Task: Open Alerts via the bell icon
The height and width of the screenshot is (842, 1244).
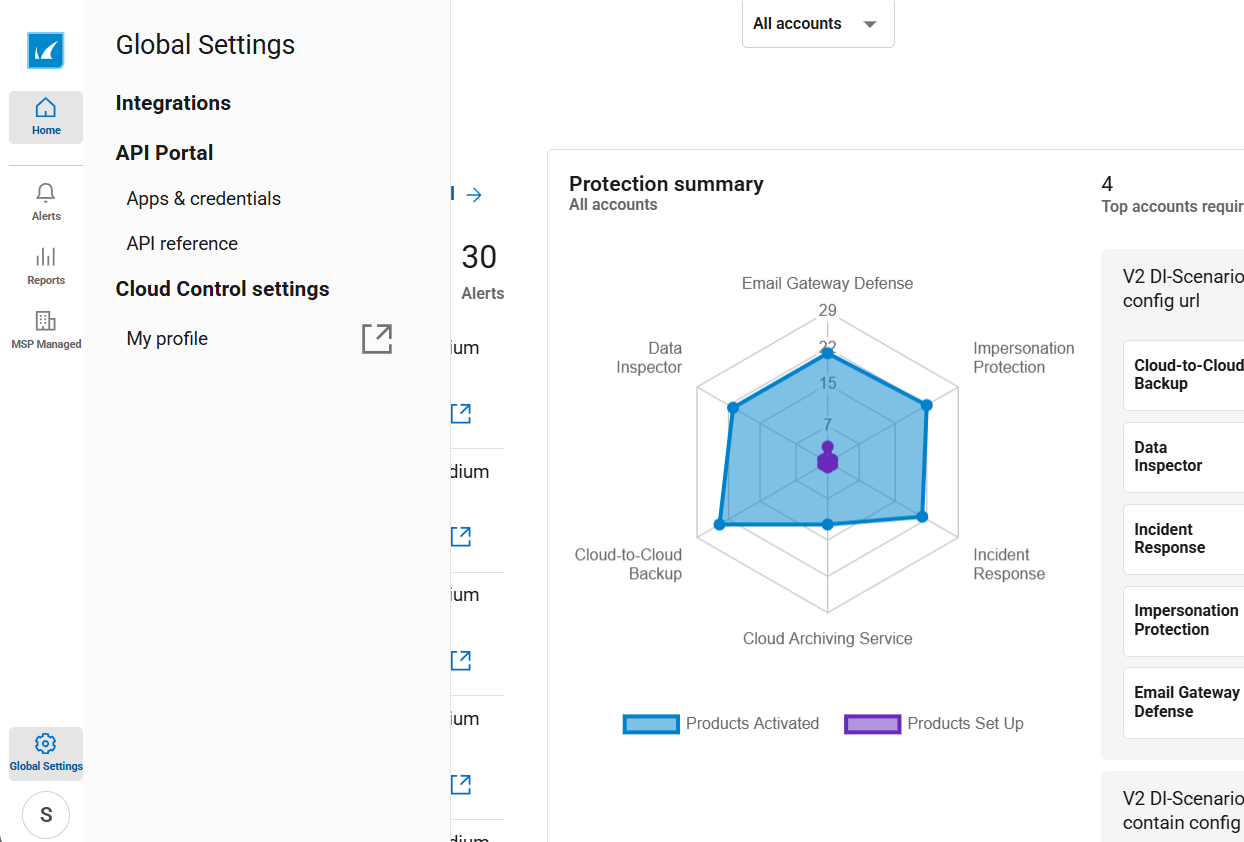Action: pyautogui.click(x=46, y=201)
